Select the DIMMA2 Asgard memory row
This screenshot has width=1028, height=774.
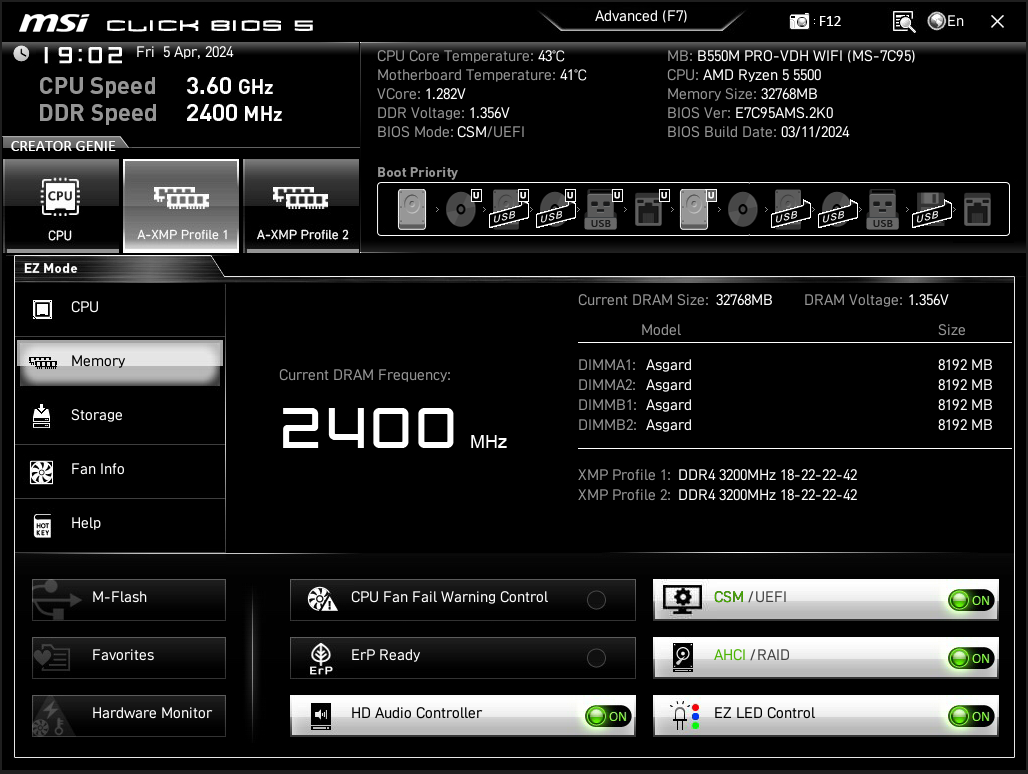point(785,385)
